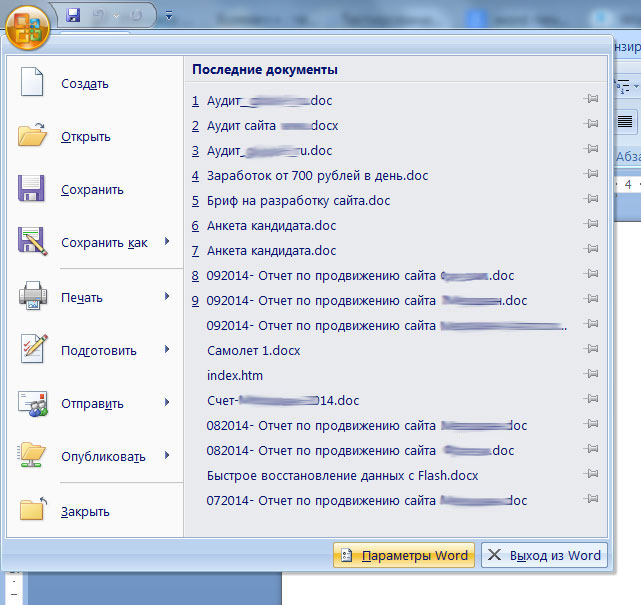Click the Печать printer icon
641x605 pixels.
(33, 295)
